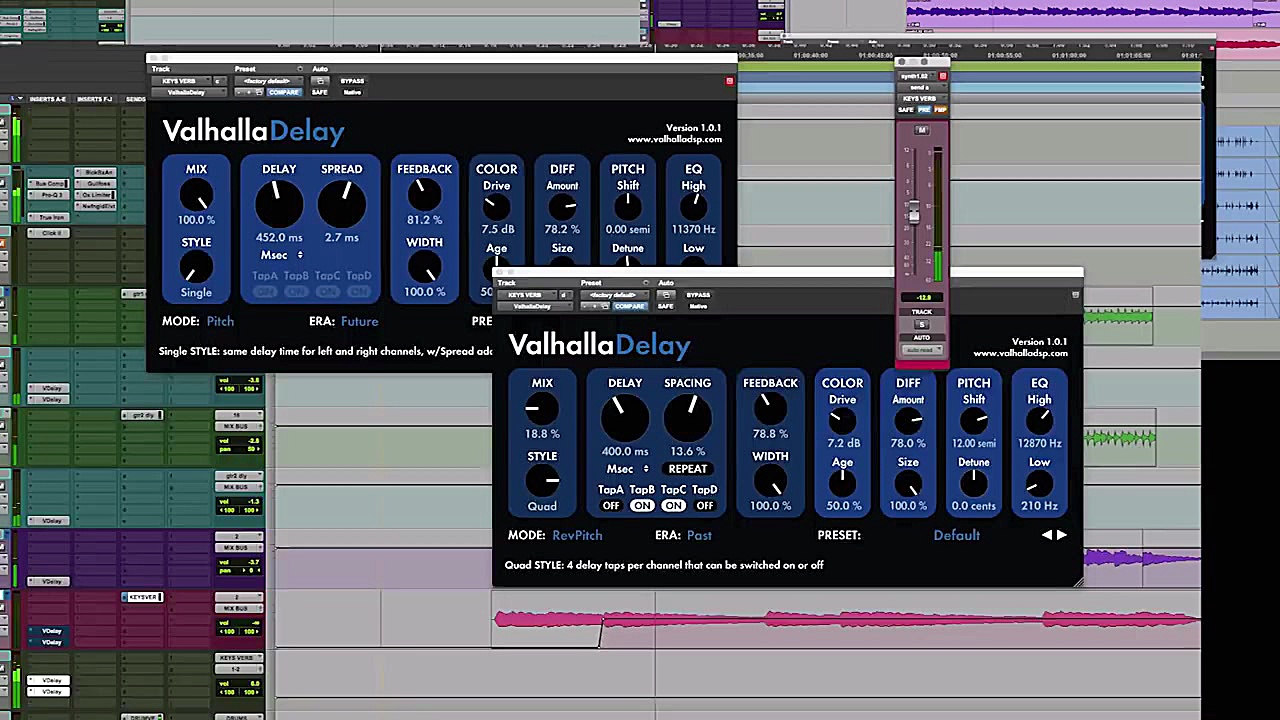Open MODE selector showing Pitch in back window

point(220,321)
